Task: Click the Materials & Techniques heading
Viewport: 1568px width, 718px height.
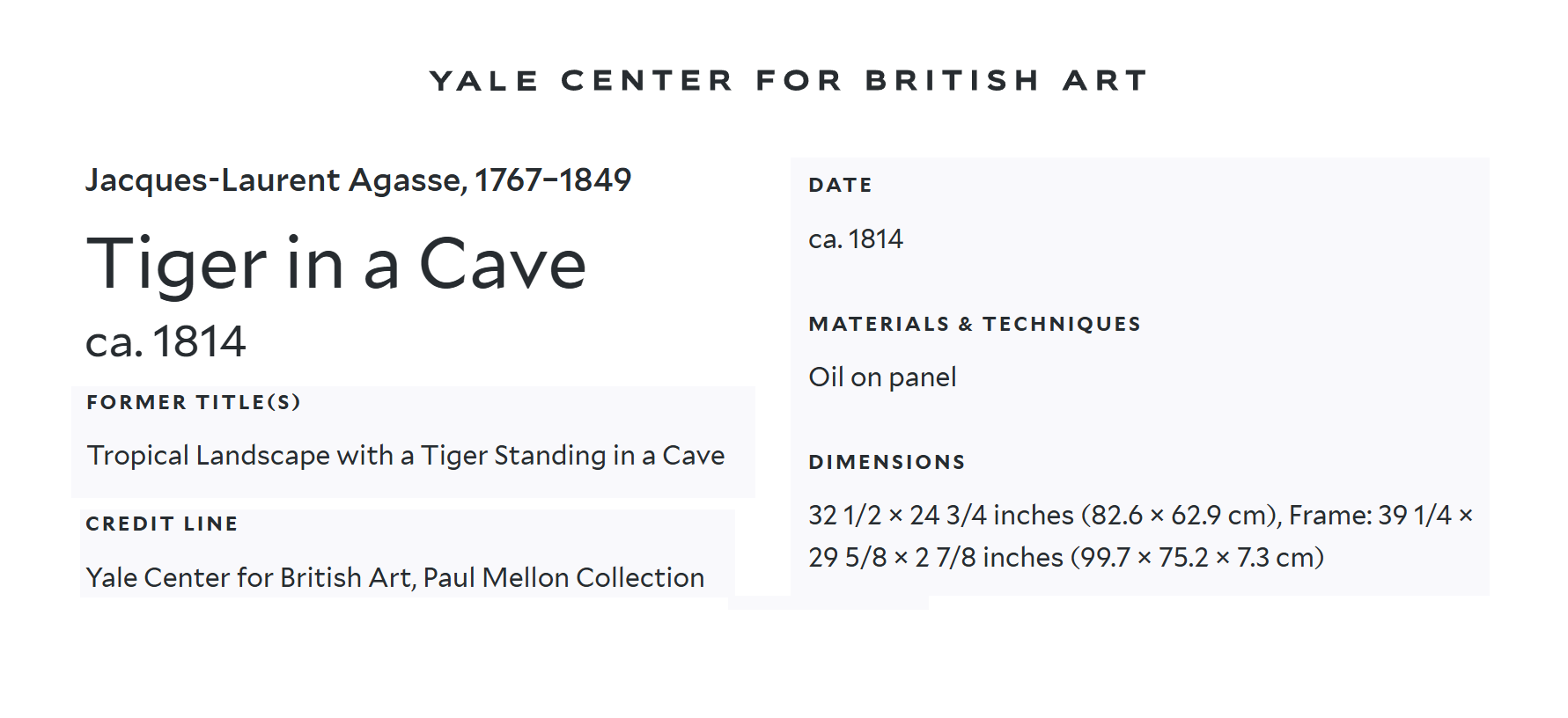Action: point(974,324)
